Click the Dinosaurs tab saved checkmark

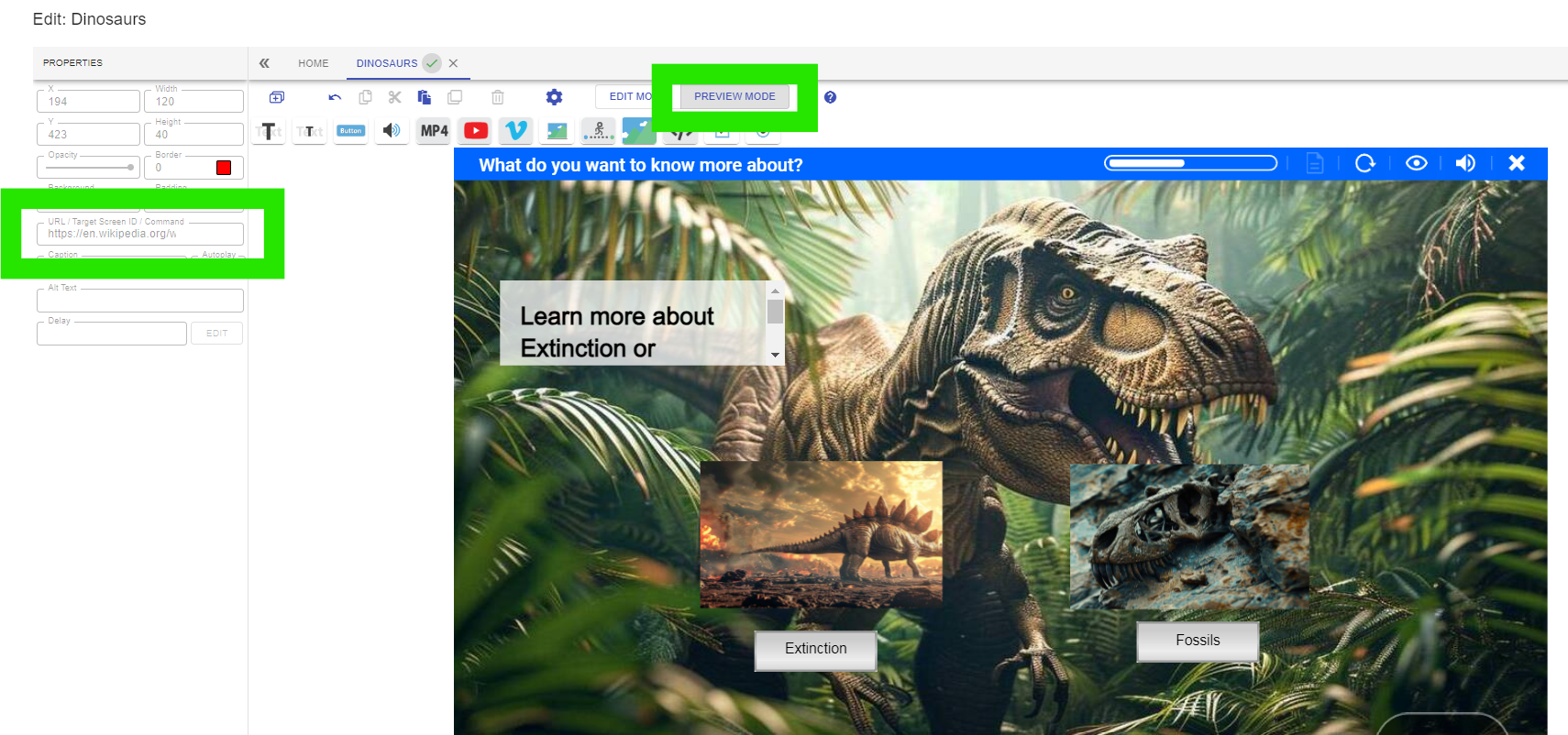[x=432, y=63]
